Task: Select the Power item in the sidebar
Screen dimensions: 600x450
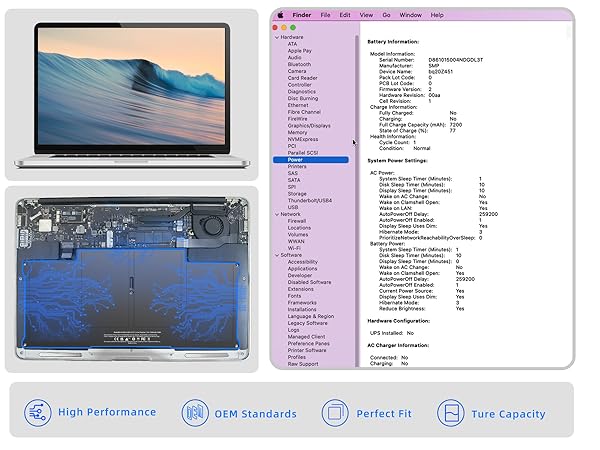Action: (x=295, y=159)
